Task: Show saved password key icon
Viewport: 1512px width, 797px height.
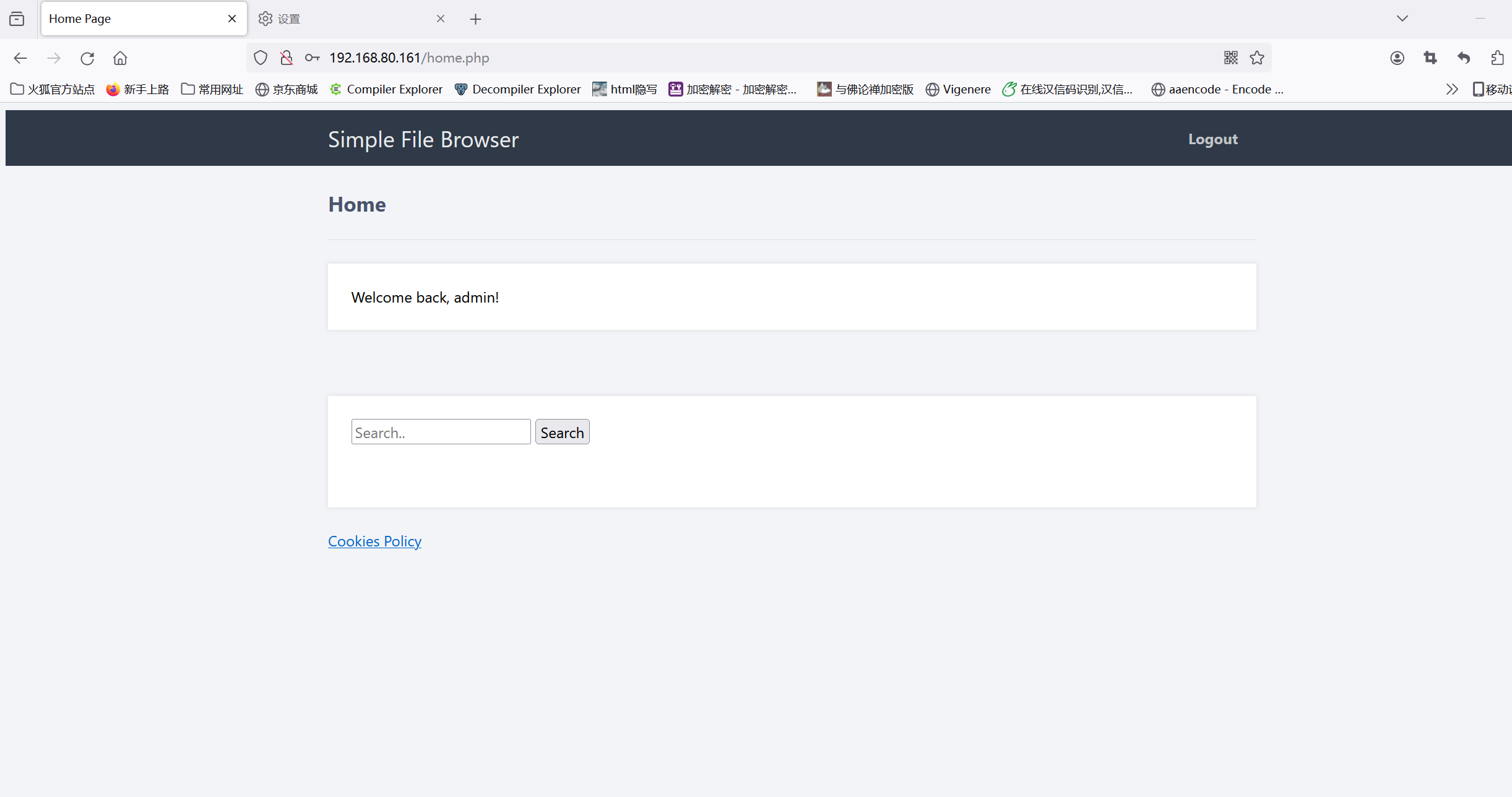Action: pos(312,58)
